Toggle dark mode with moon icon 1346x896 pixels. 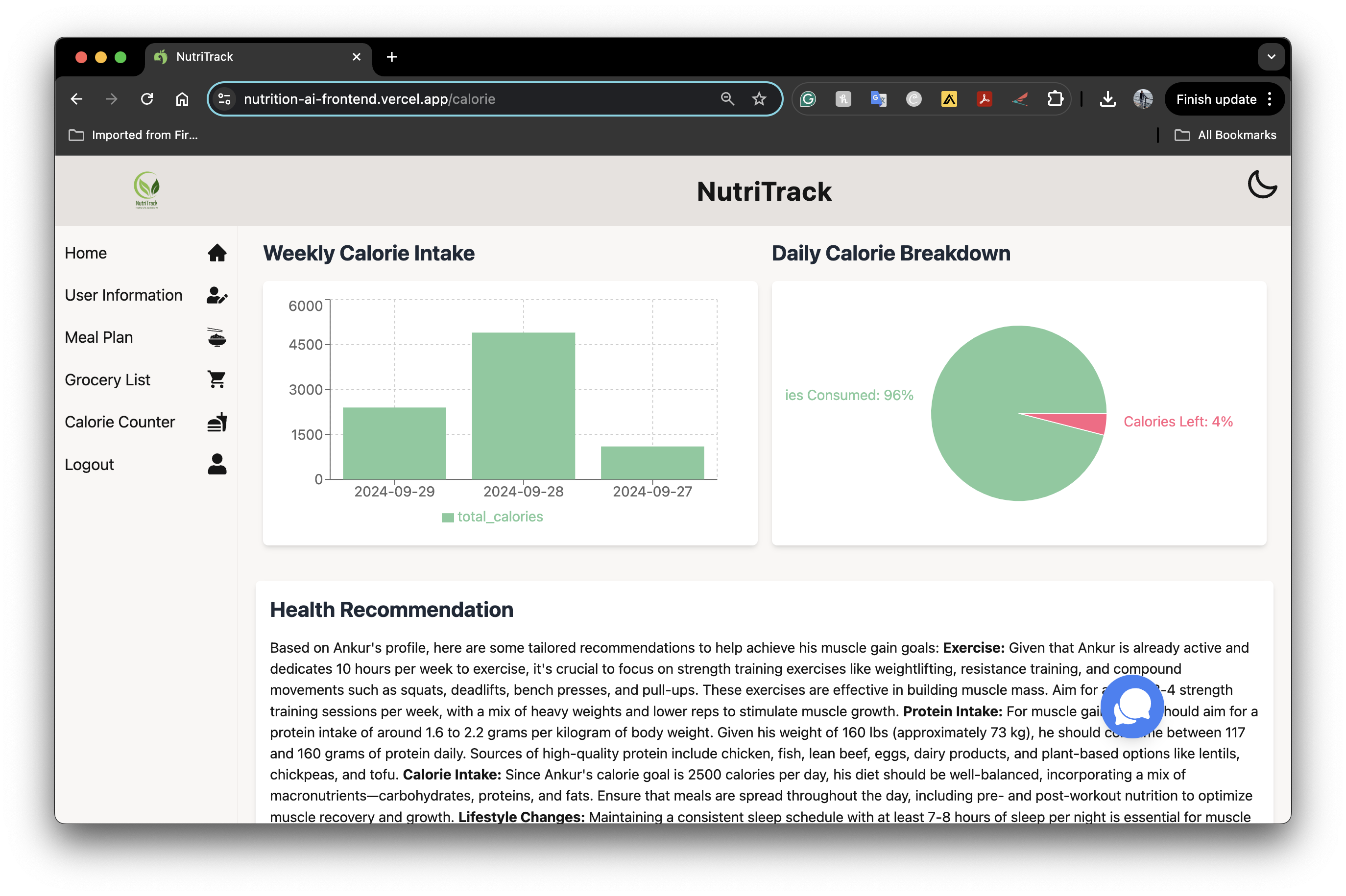tap(1261, 185)
